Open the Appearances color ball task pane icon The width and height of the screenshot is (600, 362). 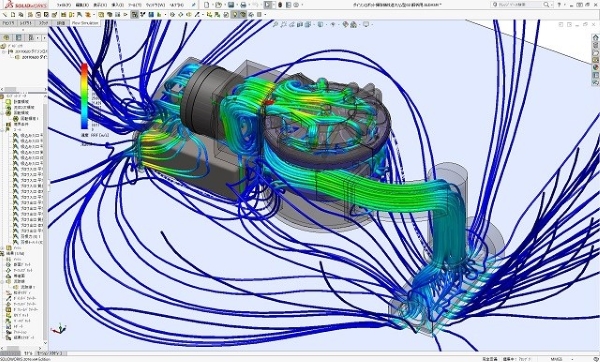595,67
